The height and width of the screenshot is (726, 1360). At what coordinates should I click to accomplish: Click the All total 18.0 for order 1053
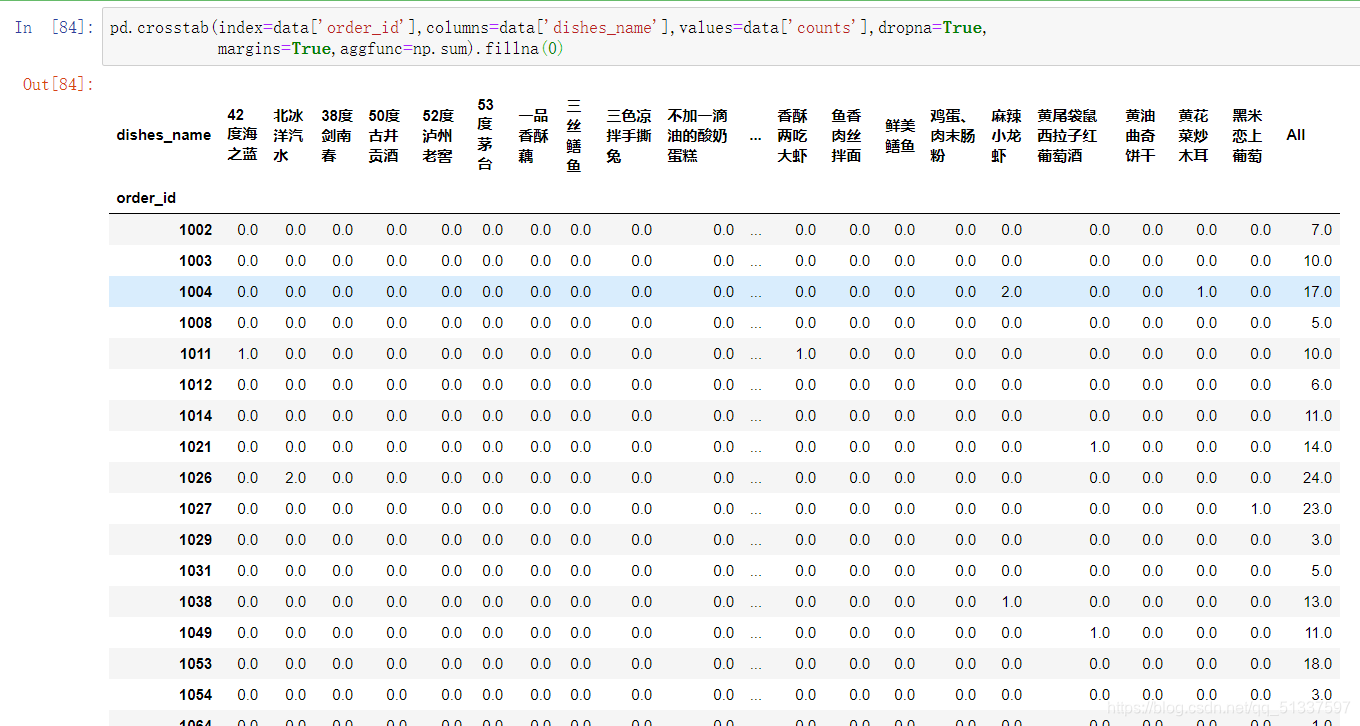coord(1318,664)
